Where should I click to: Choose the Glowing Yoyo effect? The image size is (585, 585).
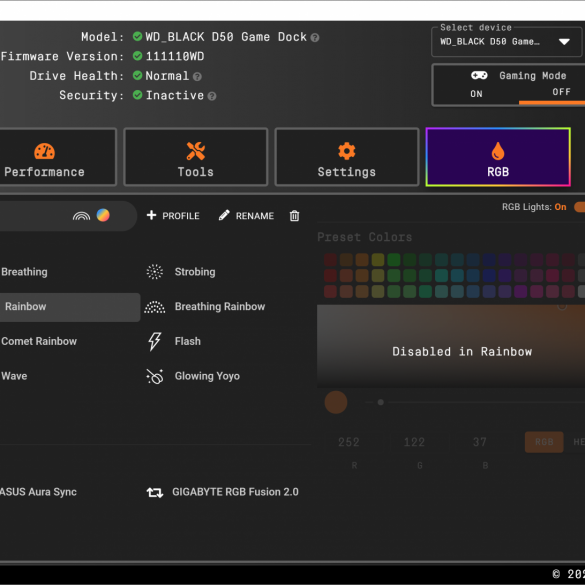click(207, 376)
